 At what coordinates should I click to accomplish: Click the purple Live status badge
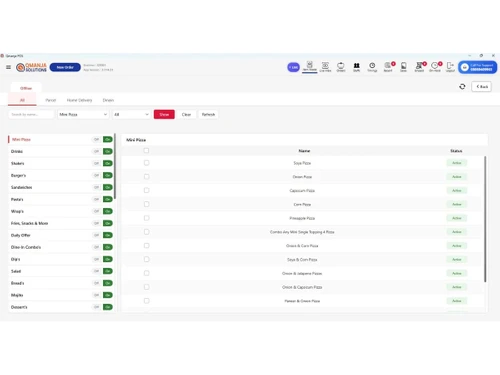pos(293,67)
